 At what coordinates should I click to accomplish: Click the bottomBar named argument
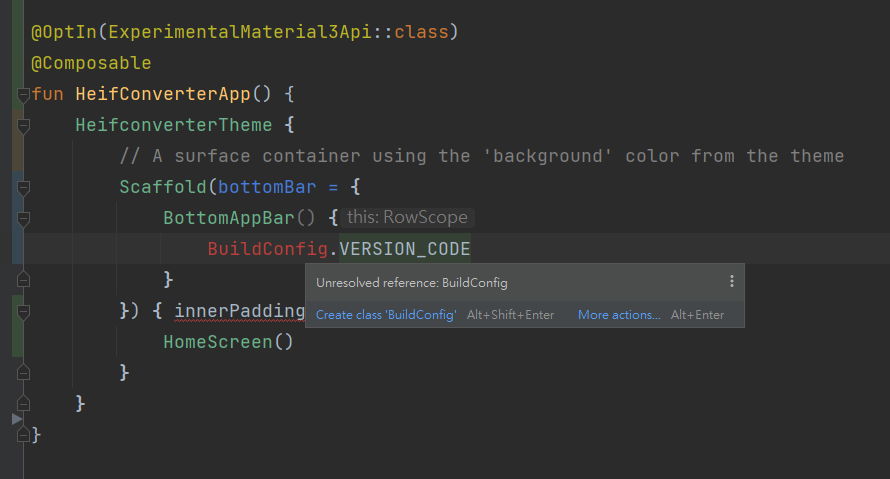tap(267, 187)
